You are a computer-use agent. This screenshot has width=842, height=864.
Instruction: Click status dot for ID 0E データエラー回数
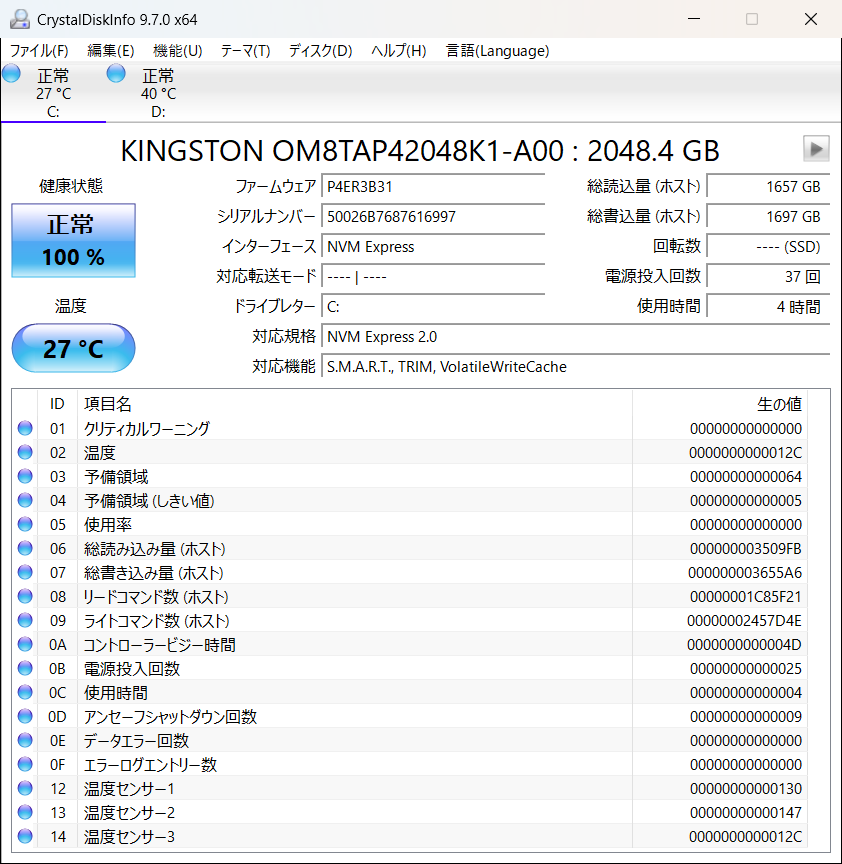pos(25,740)
